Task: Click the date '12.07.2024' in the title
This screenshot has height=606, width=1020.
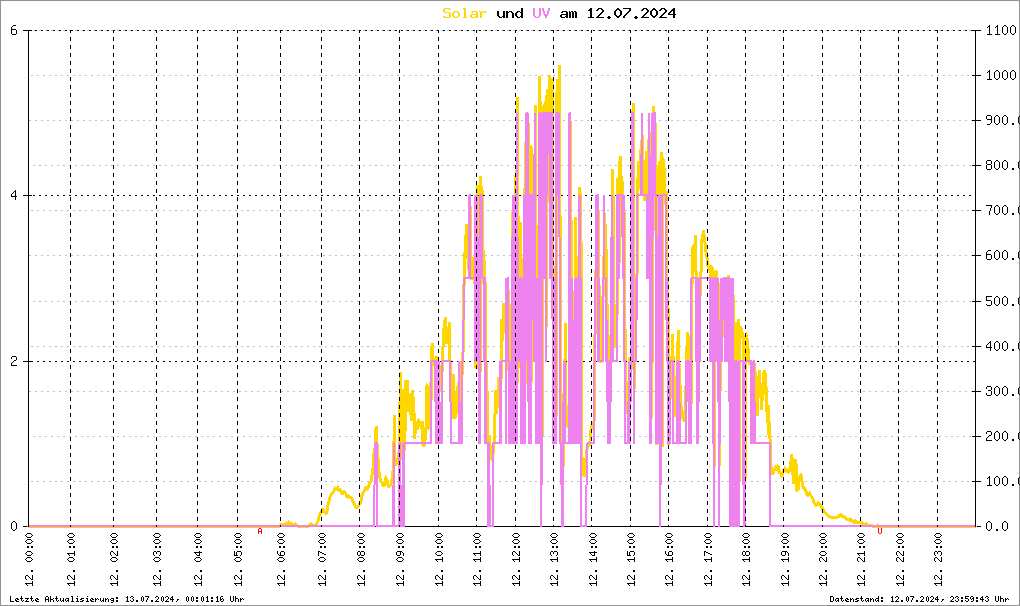Action: tap(631, 13)
